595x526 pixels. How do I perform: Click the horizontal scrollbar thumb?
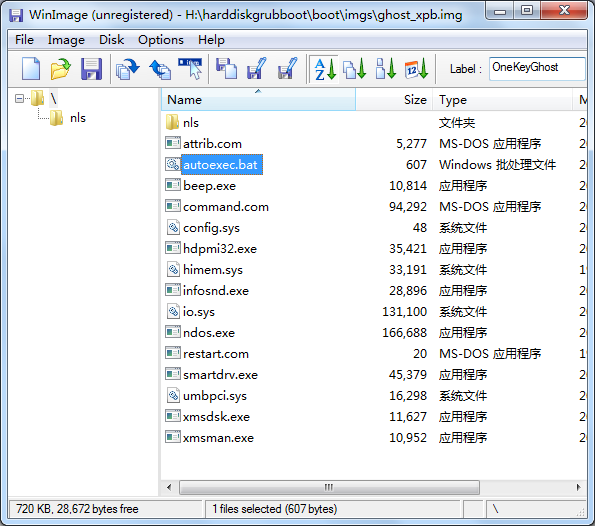pyautogui.click(x=329, y=487)
